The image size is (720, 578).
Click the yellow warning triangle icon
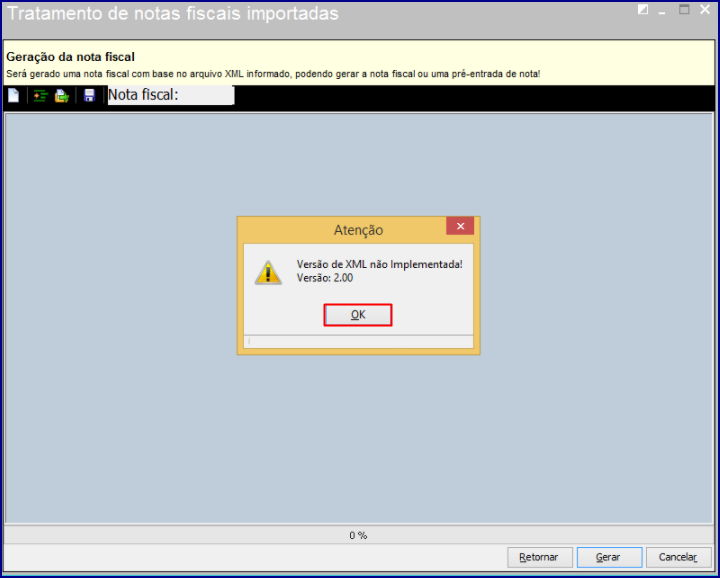pyautogui.click(x=268, y=273)
